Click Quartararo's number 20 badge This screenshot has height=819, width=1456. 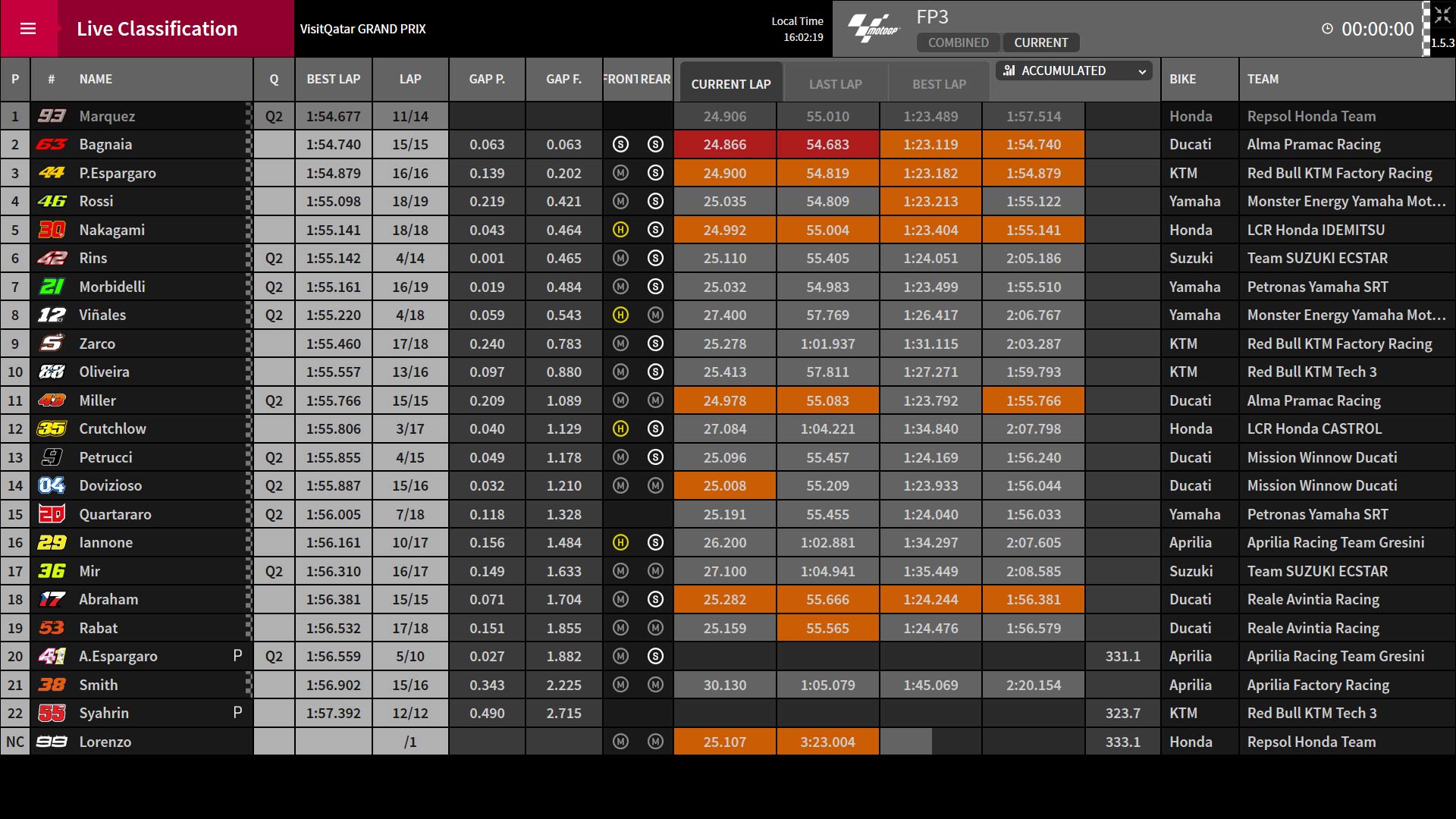click(x=52, y=514)
